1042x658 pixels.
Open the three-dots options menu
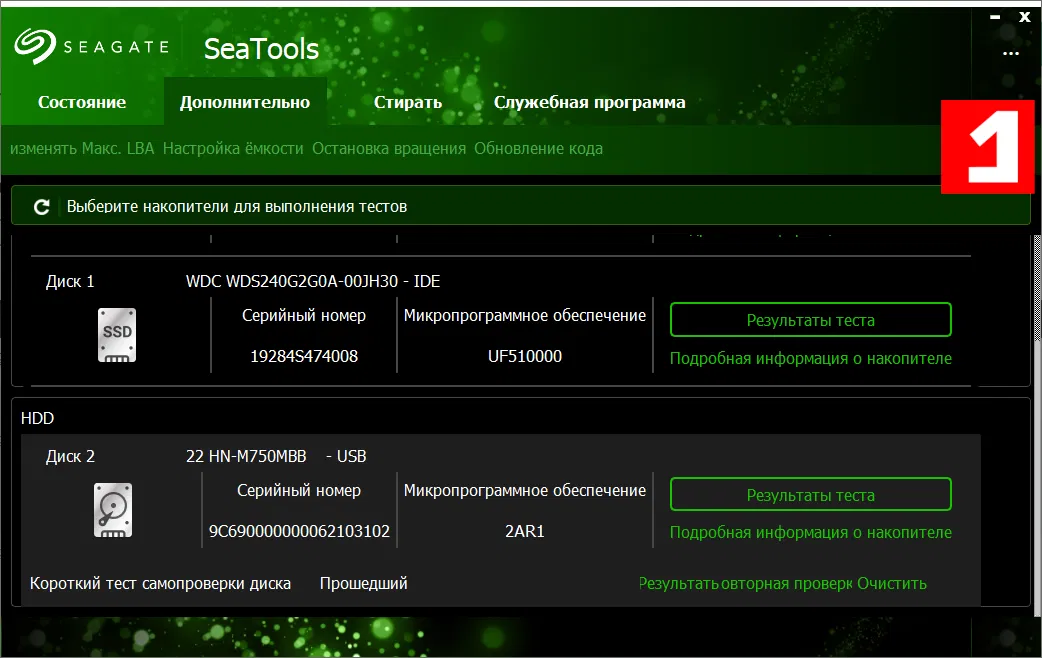[x=1010, y=55]
